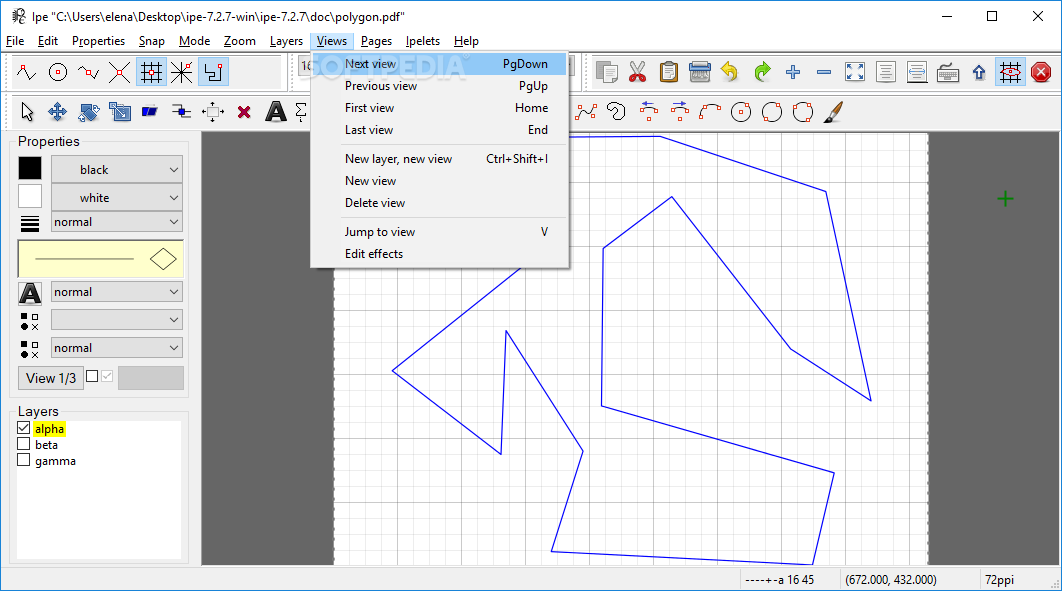This screenshot has width=1062, height=591.
Task: Choose the pan canvas tool
Action: coord(213,112)
